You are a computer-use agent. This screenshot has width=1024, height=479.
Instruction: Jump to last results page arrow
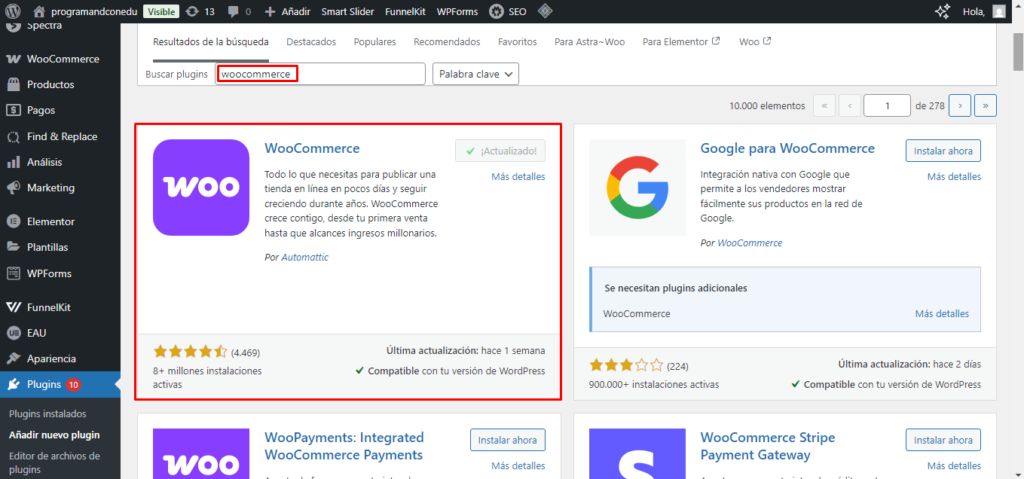[985, 105]
